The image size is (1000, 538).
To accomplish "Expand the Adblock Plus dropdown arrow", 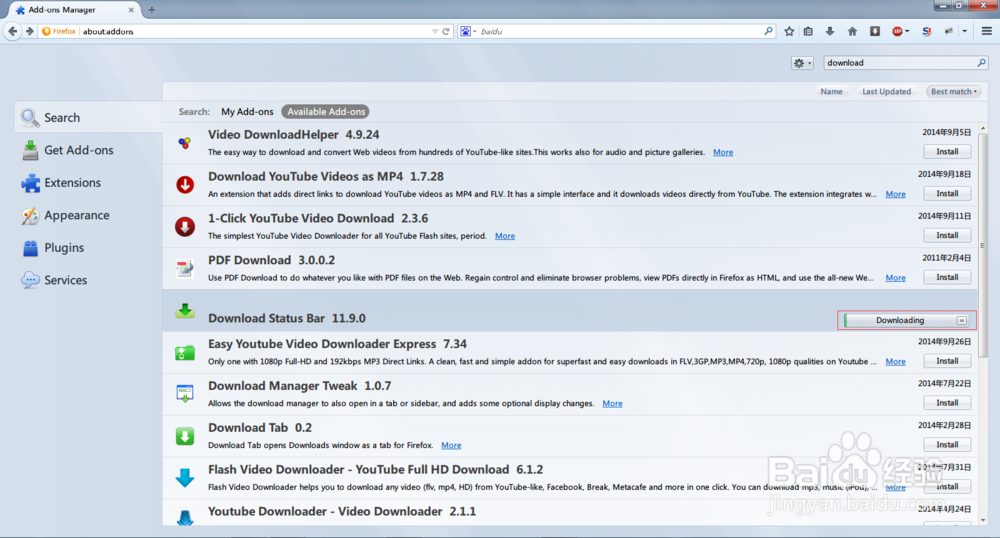I will pos(907,31).
